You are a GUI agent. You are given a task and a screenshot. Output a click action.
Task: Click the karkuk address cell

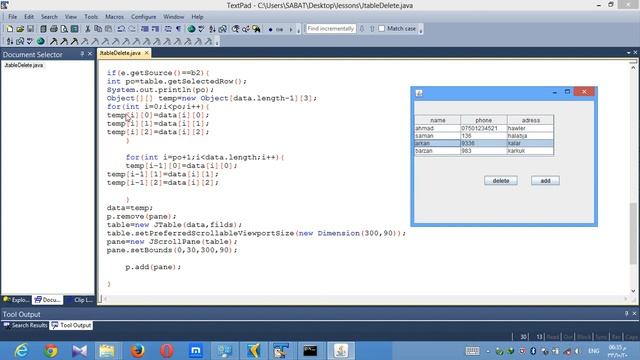[x=531, y=151]
